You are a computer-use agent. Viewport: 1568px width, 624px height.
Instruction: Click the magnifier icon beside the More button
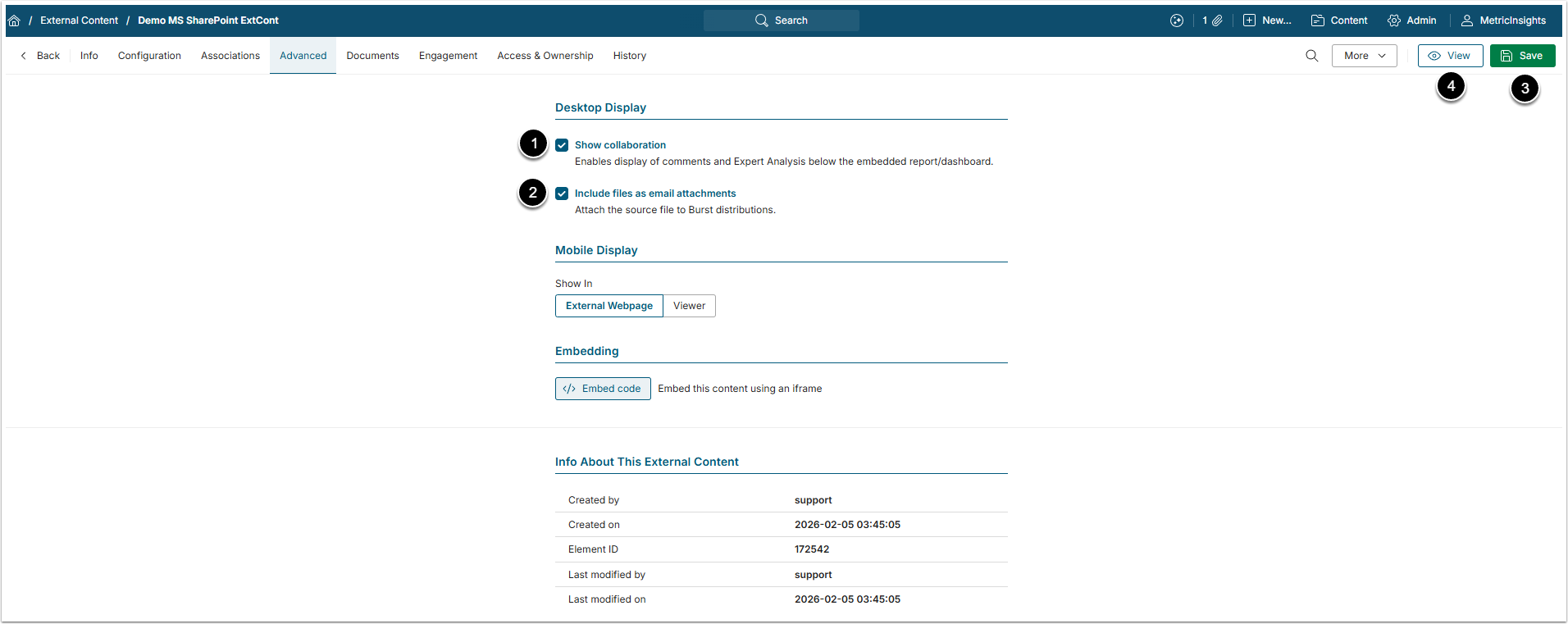tap(1311, 56)
